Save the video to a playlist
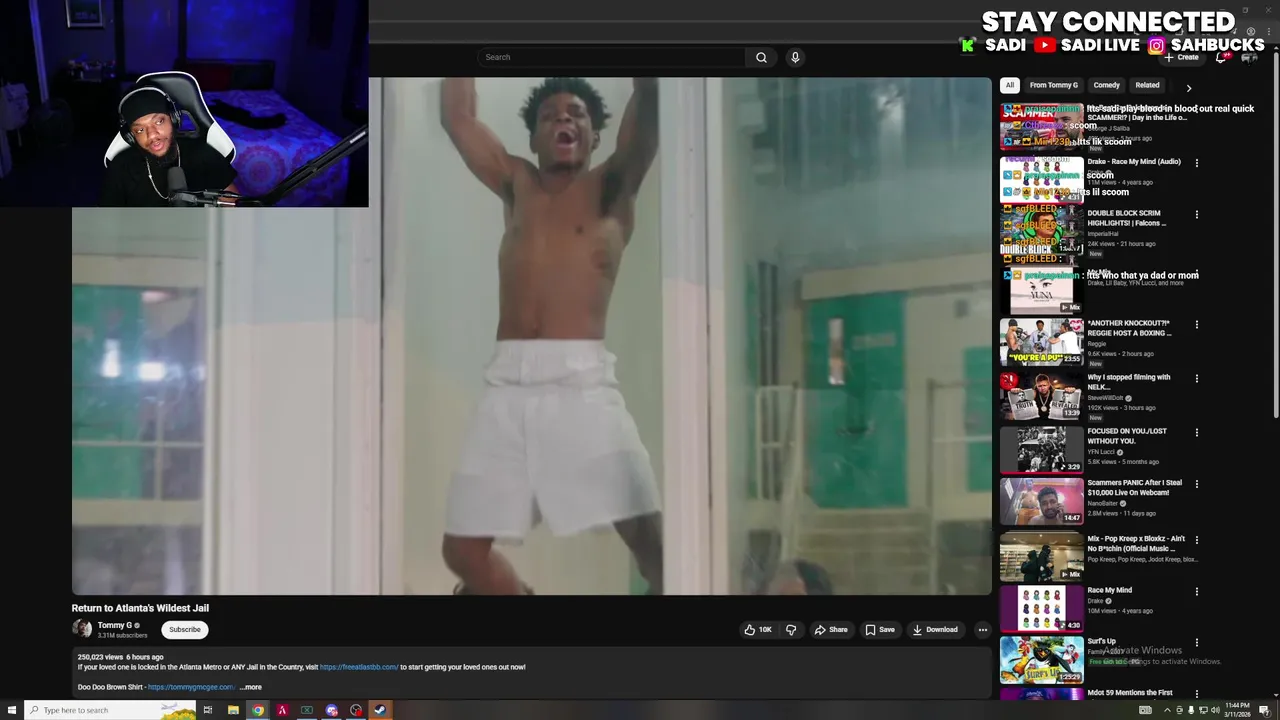Screen dimensions: 1280x720 coord(880,630)
